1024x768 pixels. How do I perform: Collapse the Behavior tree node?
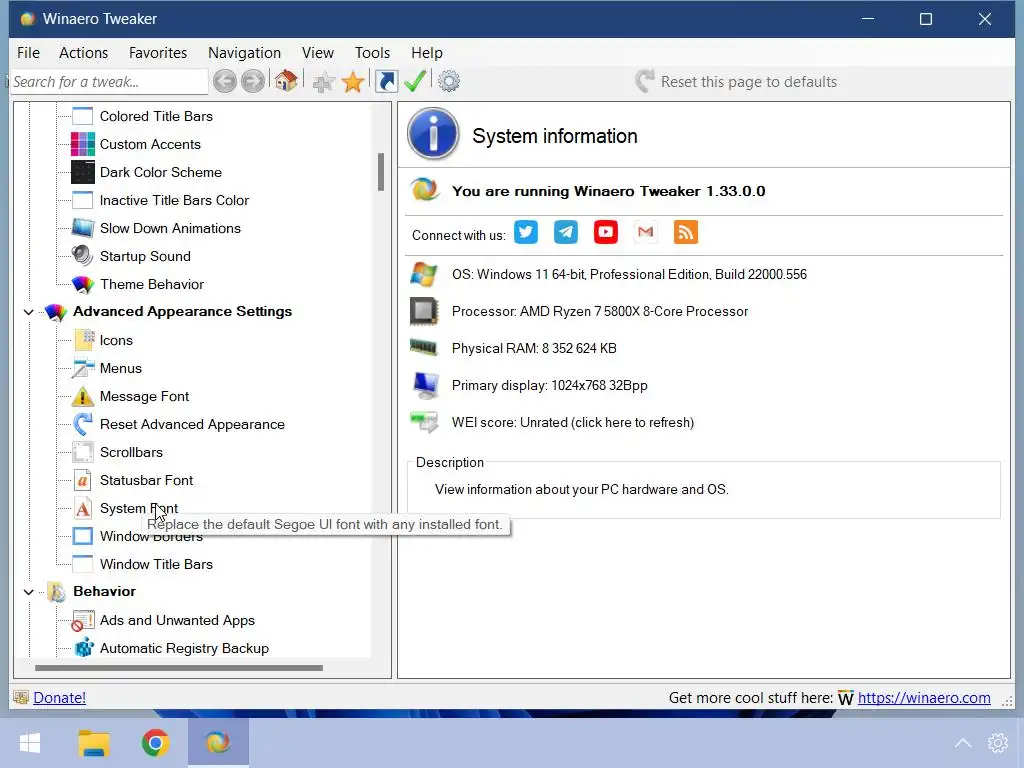[x=29, y=592]
